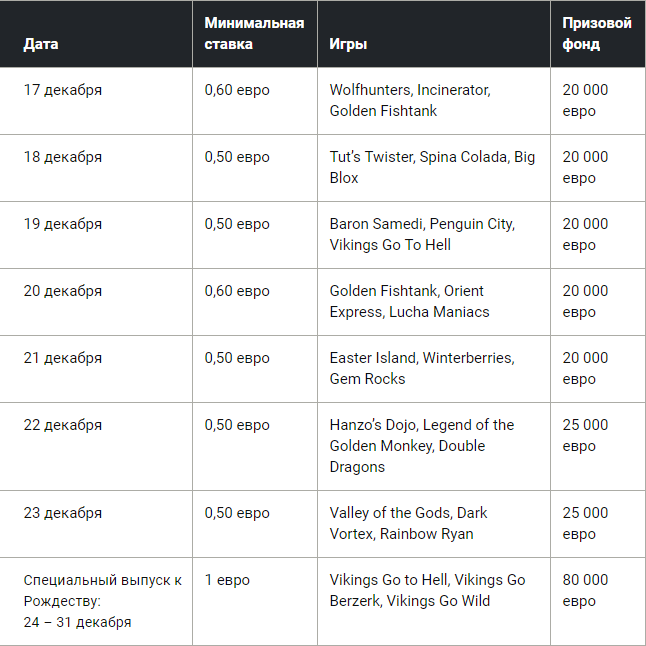Image resolution: width=646 pixels, height=646 pixels.
Task: Click Golden Fishtank, Orient Express games cell
Action: tap(434, 302)
